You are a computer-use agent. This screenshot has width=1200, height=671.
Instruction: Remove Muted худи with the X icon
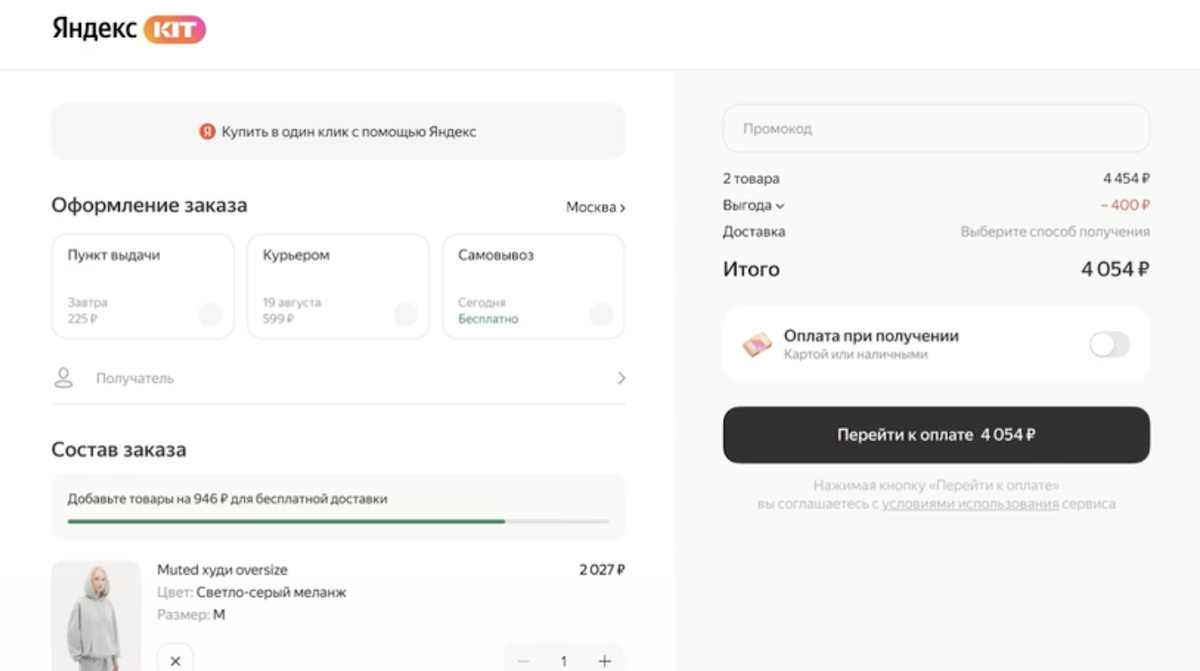tap(175, 660)
